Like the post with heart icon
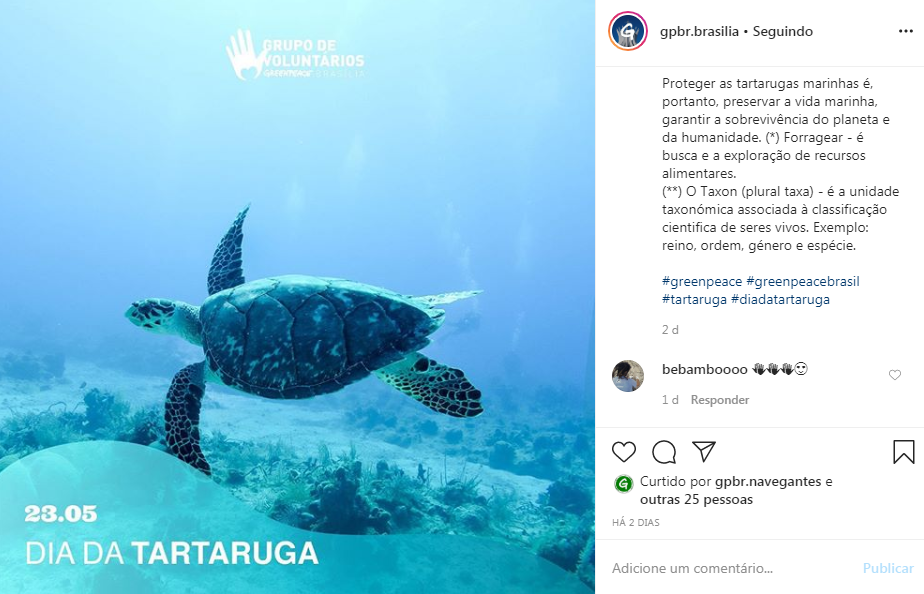Image resolution: width=924 pixels, height=594 pixels. coord(623,452)
